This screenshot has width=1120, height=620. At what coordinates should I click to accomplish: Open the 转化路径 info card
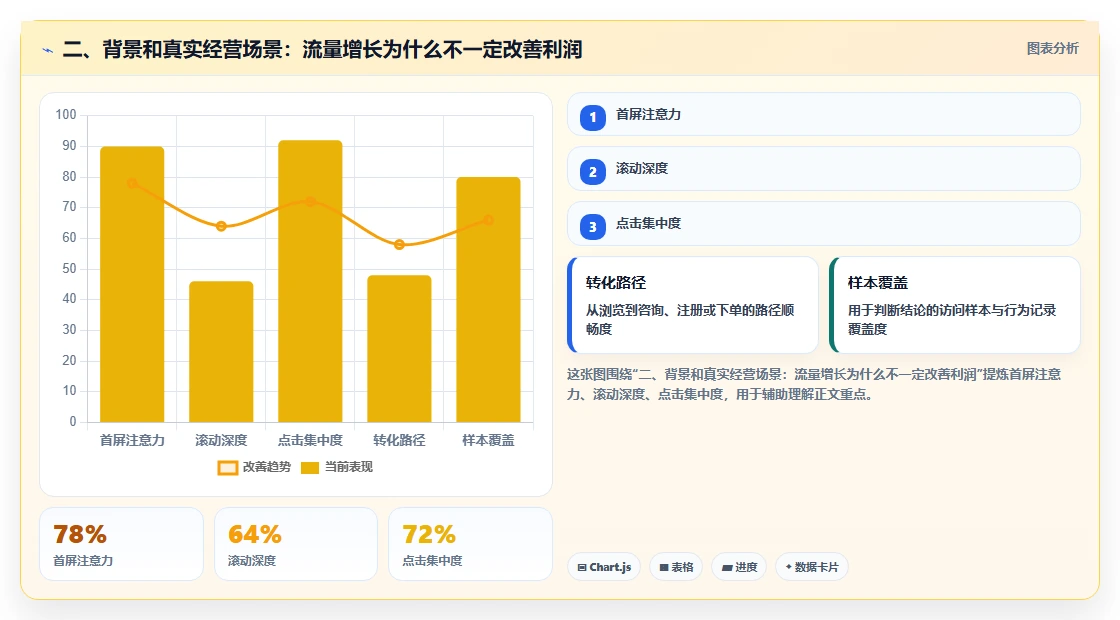click(693, 305)
